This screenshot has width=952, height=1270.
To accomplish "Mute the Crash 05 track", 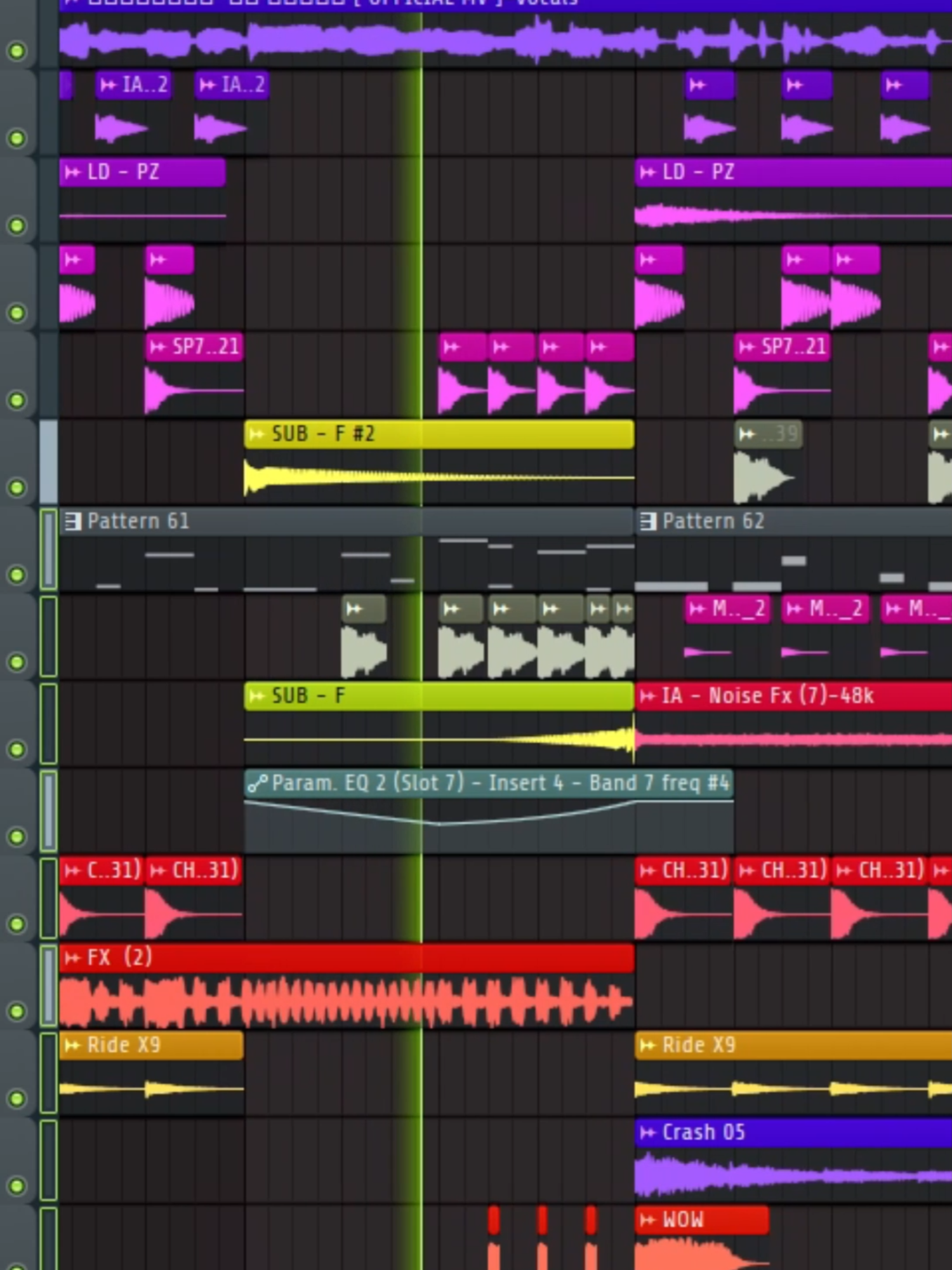I will pyautogui.click(x=17, y=1186).
